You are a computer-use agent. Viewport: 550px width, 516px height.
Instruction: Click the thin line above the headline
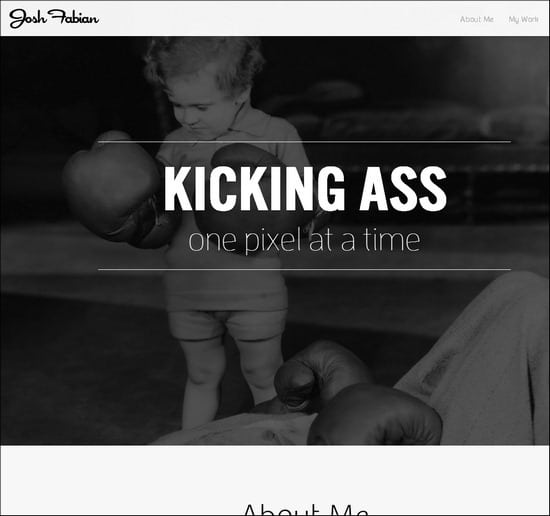coord(304,142)
